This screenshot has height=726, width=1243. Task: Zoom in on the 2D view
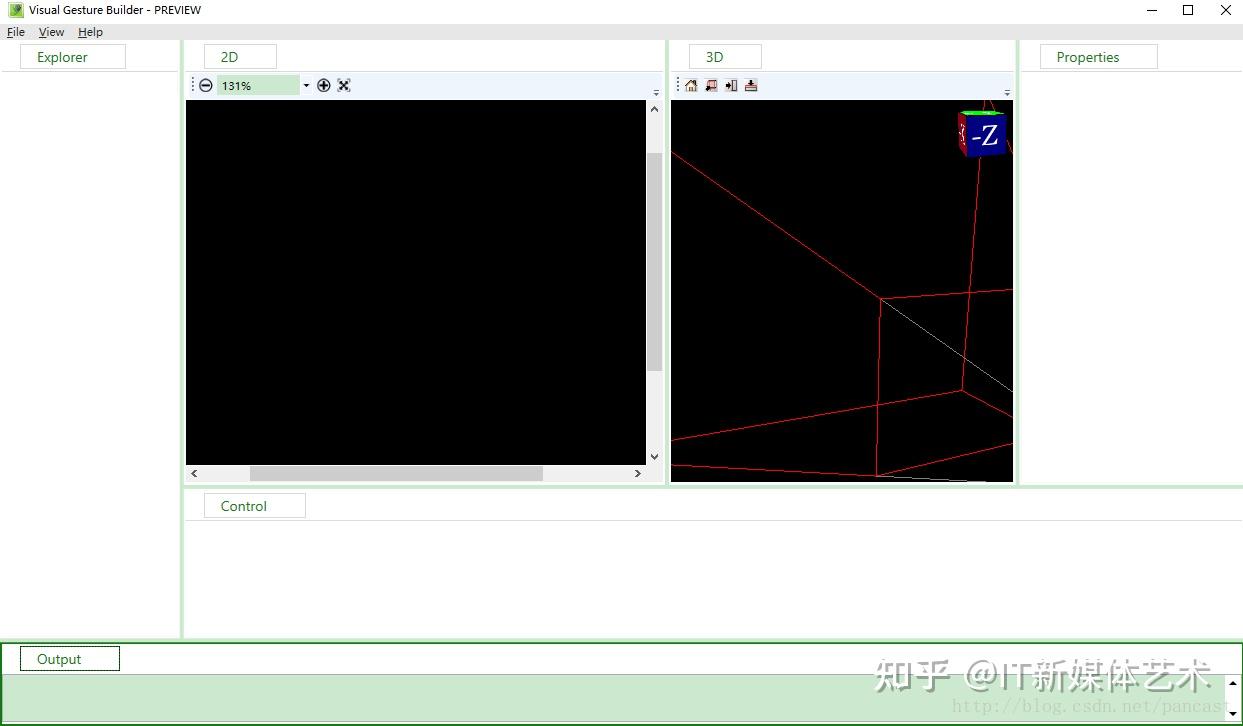tap(324, 85)
